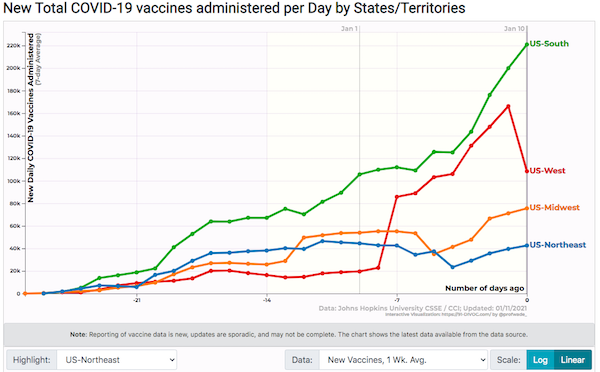Select the US-Midwest series label
The width and height of the screenshot is (600, 372).
(x=554, y=207)
